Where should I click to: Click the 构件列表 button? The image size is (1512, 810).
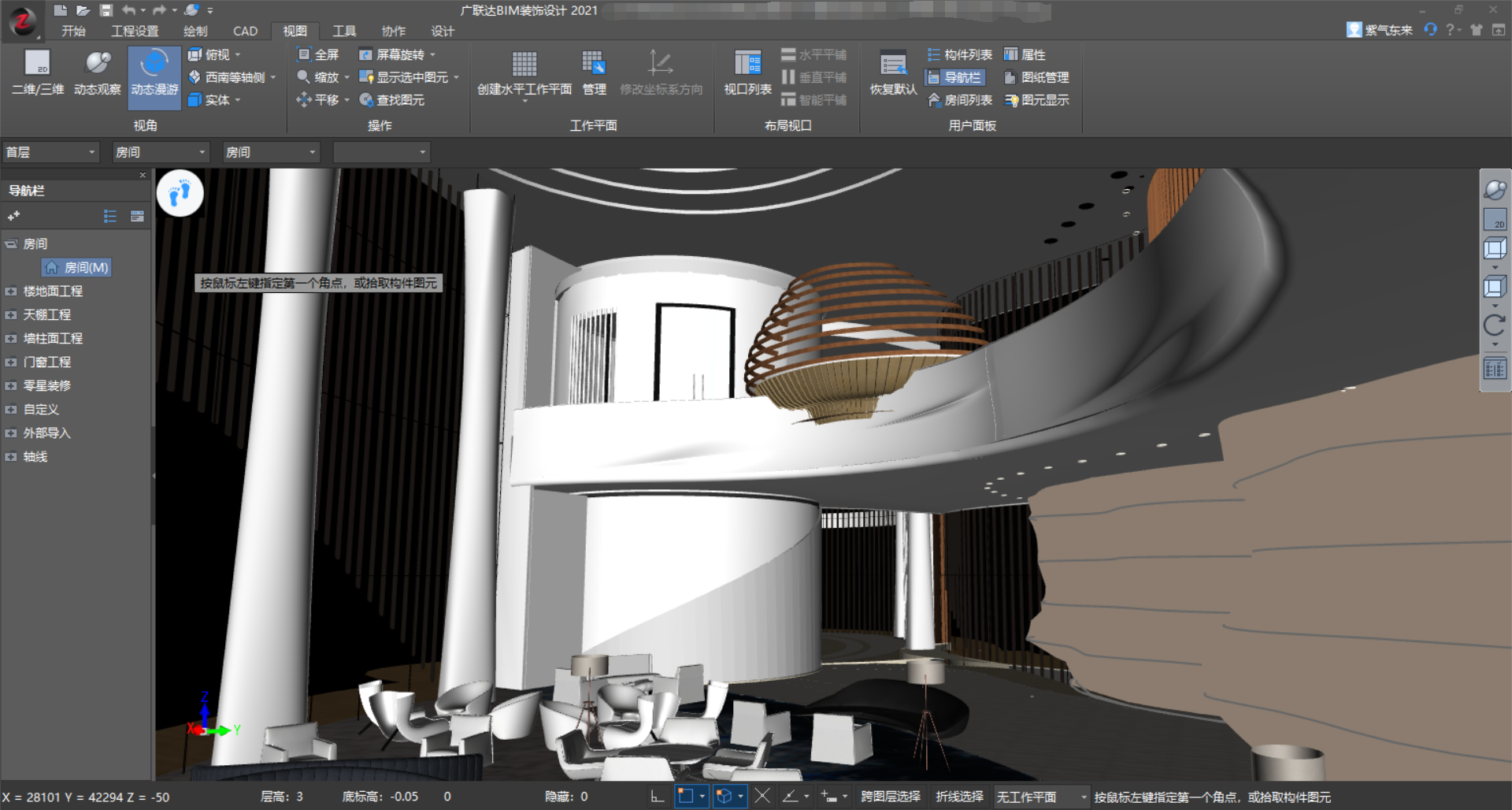pos(960,54)
